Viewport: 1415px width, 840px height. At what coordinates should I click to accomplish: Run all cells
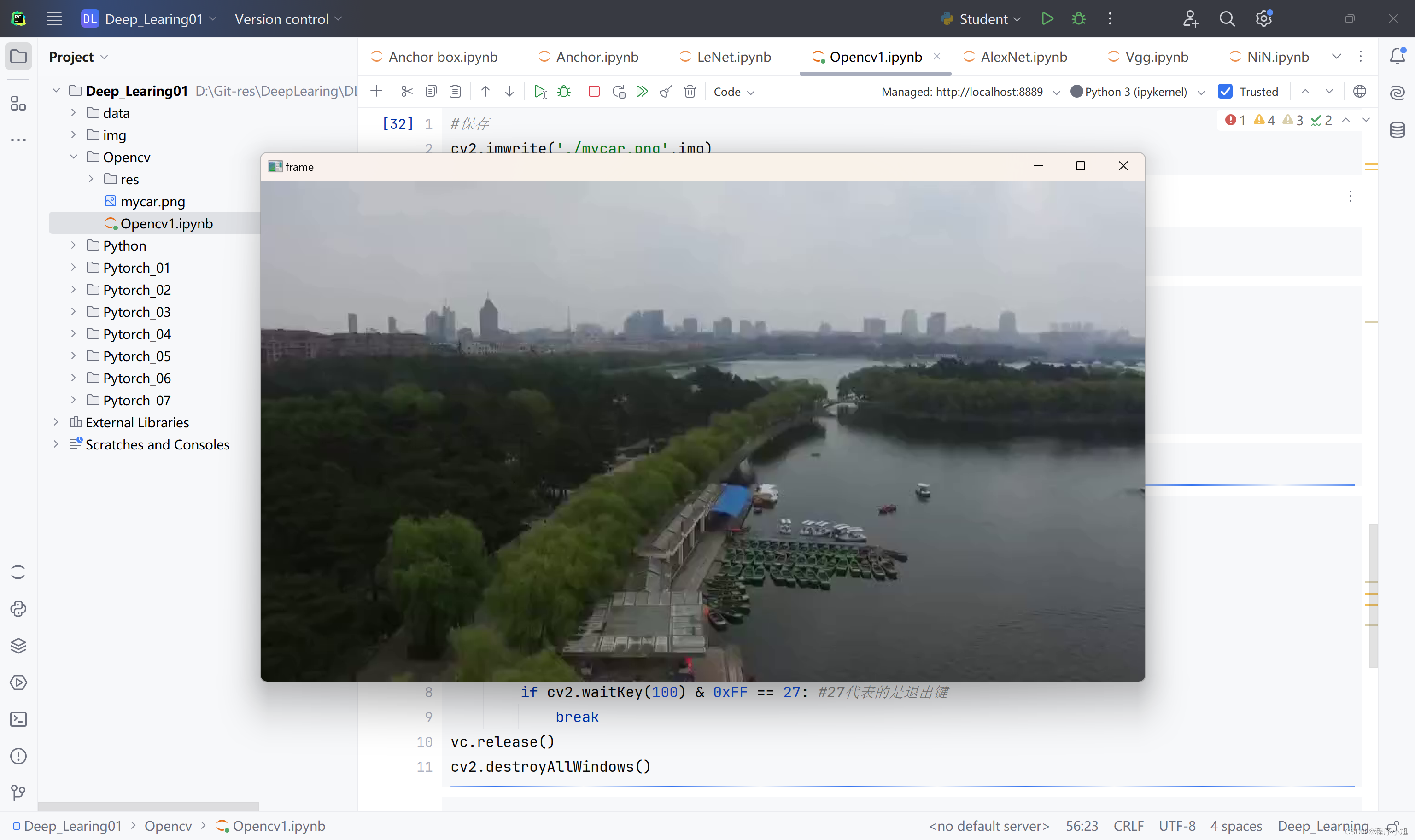(642, 91)
